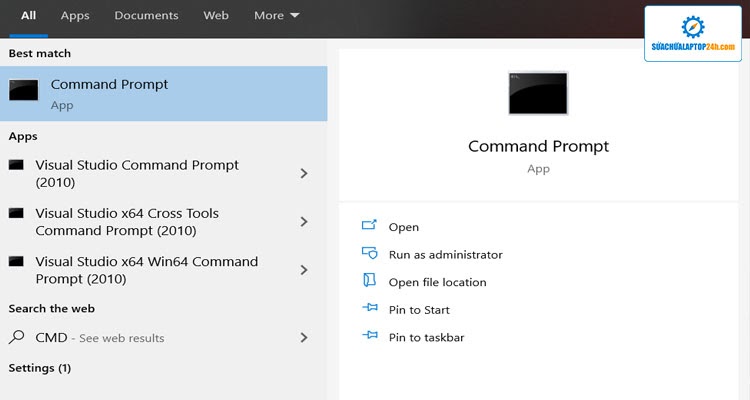This screenshot has width=750, height=400.
Task: Choose Open file location
Action: tap(438, 282)
